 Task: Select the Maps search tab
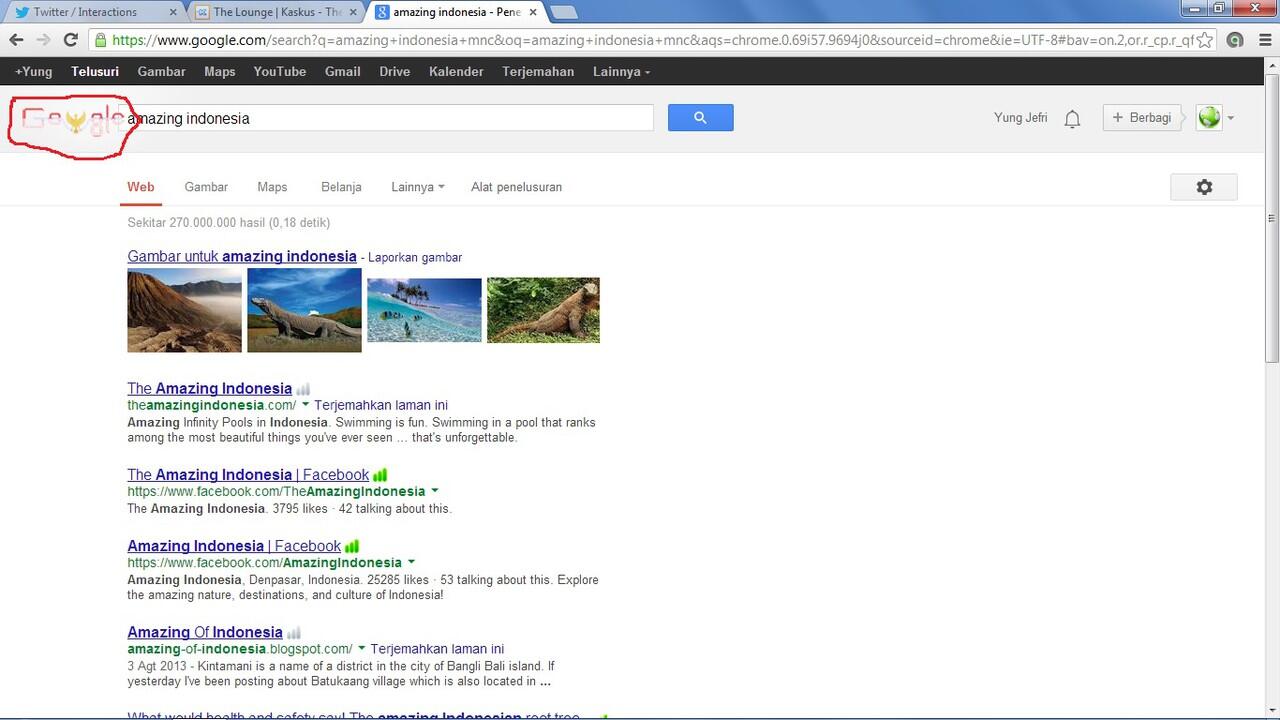pos(272,187)
